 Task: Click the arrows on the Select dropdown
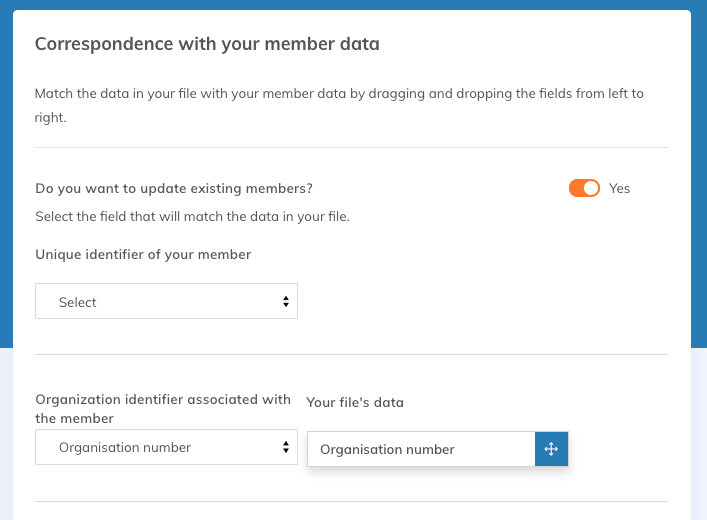286,301
